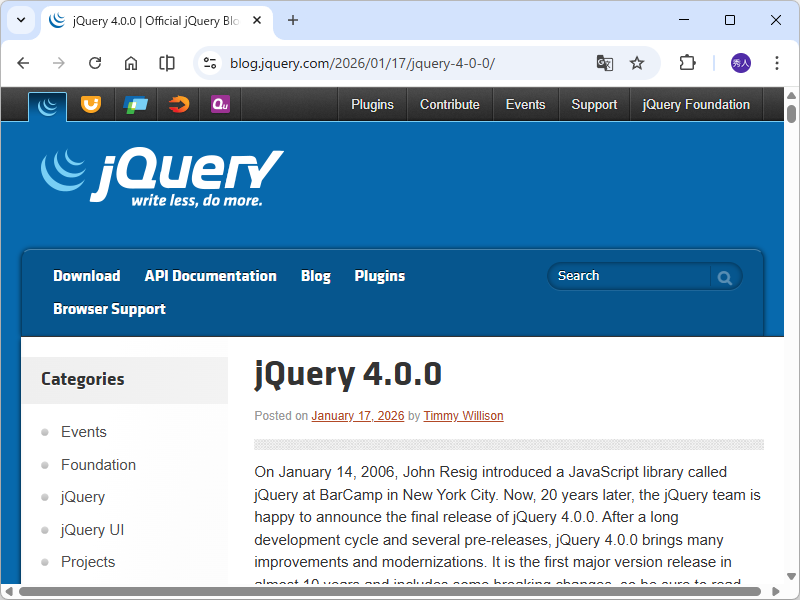The image size is (800, 600).
Task: Click the horizontal scrollbar right arrow
Action: click(776, 592)
